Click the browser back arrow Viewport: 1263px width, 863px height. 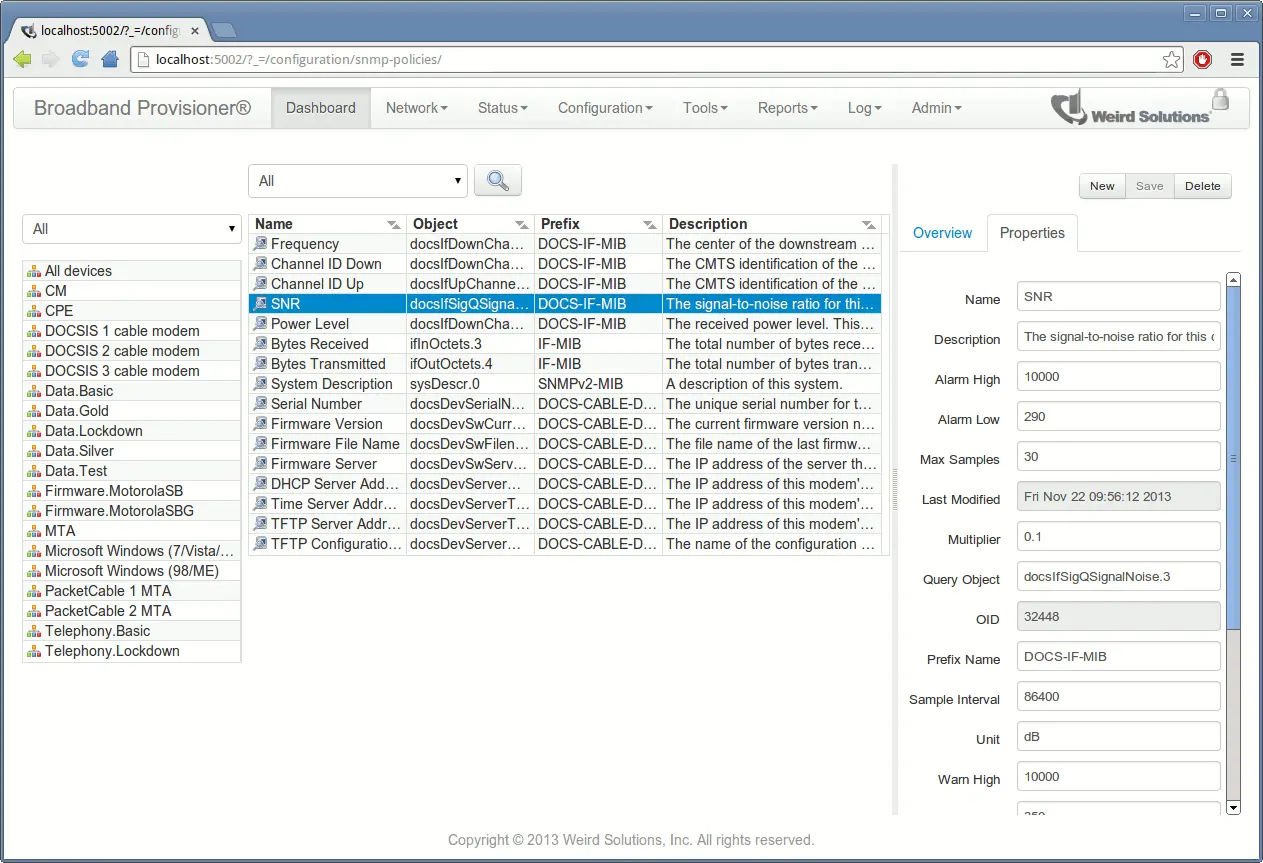tap(22, 60)
